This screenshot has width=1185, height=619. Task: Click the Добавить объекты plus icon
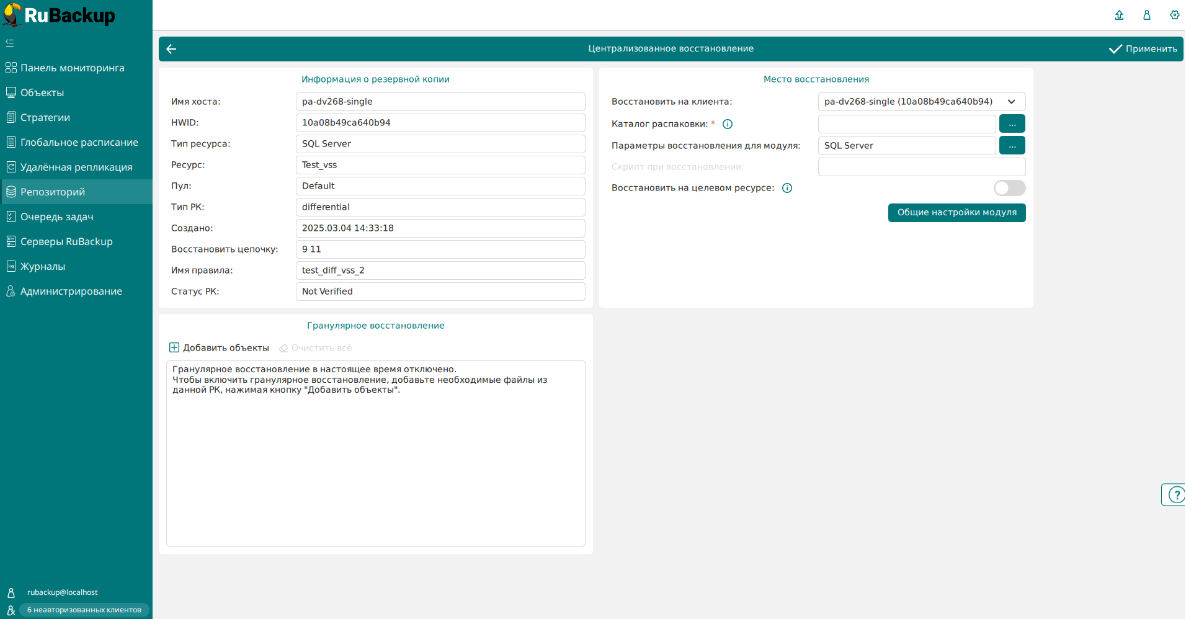coord(174,347)
